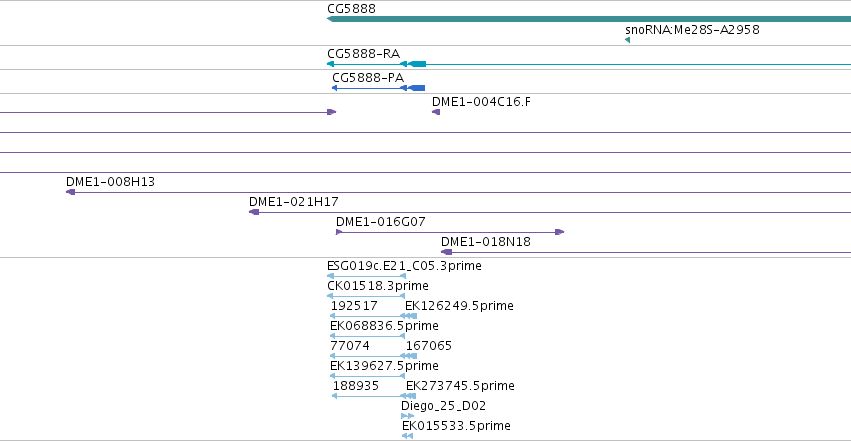Click the CG5888-RA transcript exon block
Image resolution: width=851 pixels, height=441 pixels.
[x=417, y=64]
